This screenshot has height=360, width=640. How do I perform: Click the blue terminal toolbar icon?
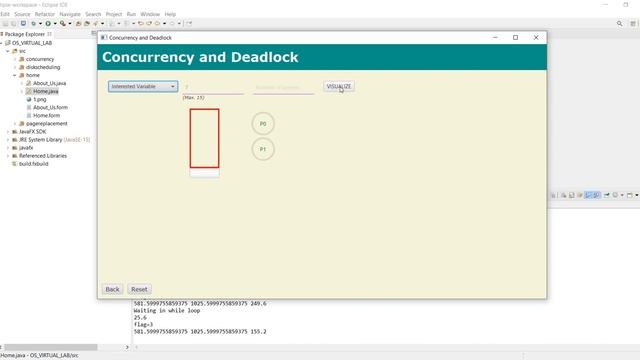[x=23, y=24]
